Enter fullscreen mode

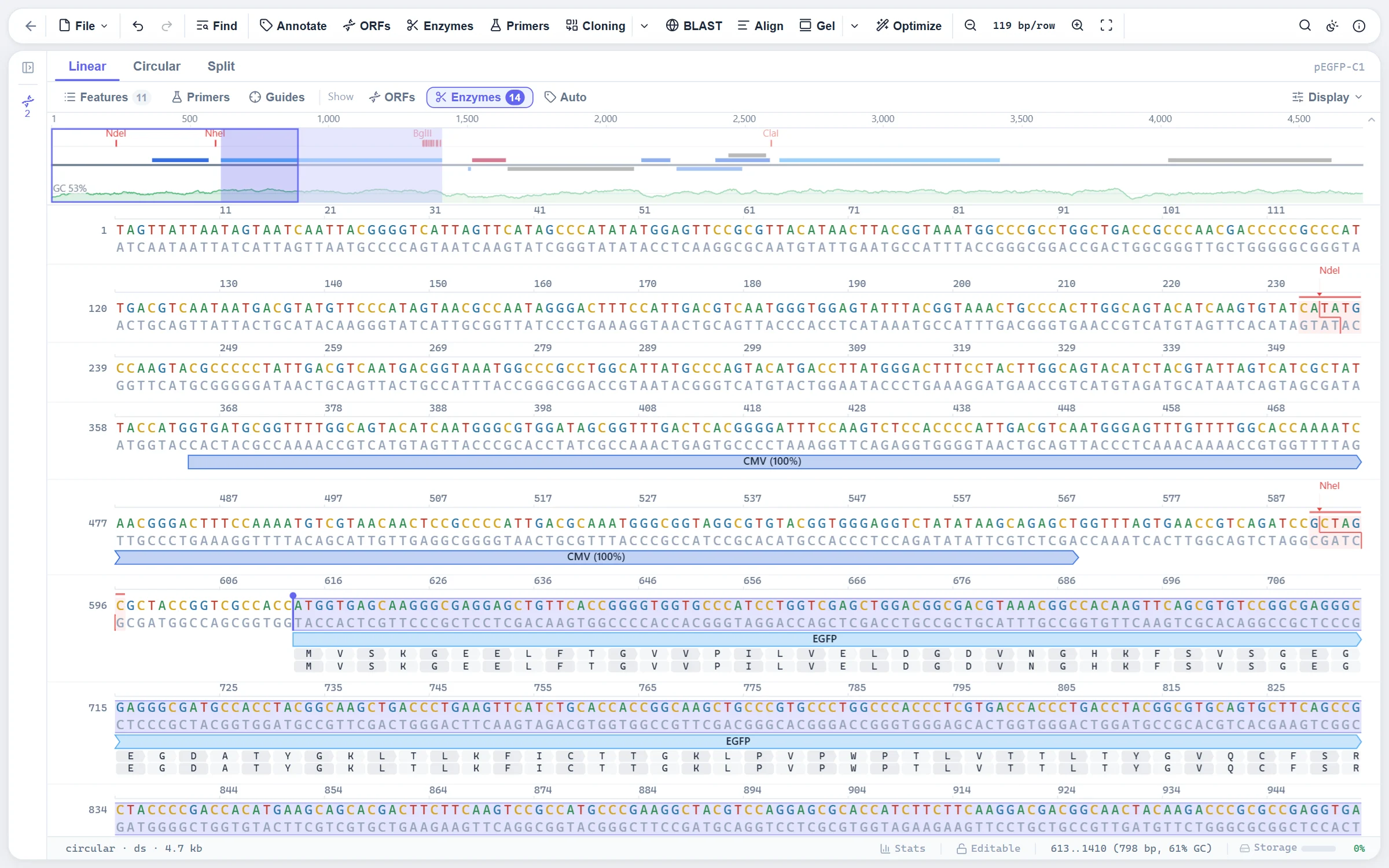(x=1107, y=26)
